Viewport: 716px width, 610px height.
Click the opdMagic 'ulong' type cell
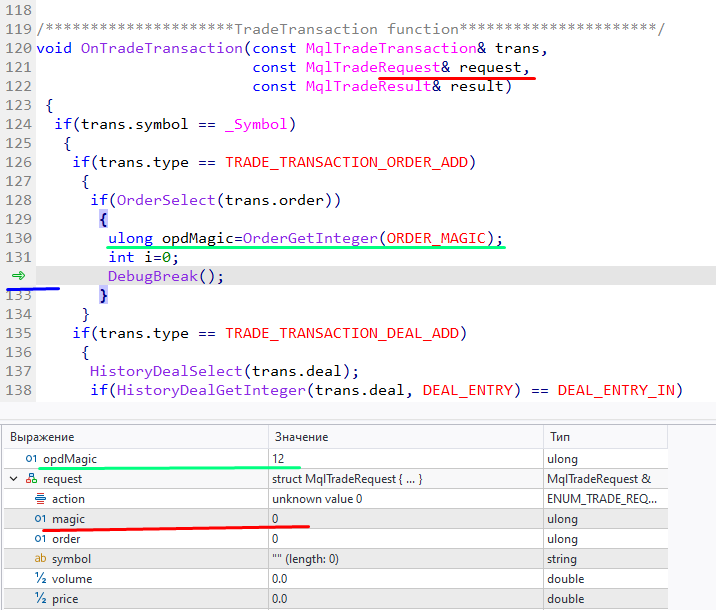562,459
